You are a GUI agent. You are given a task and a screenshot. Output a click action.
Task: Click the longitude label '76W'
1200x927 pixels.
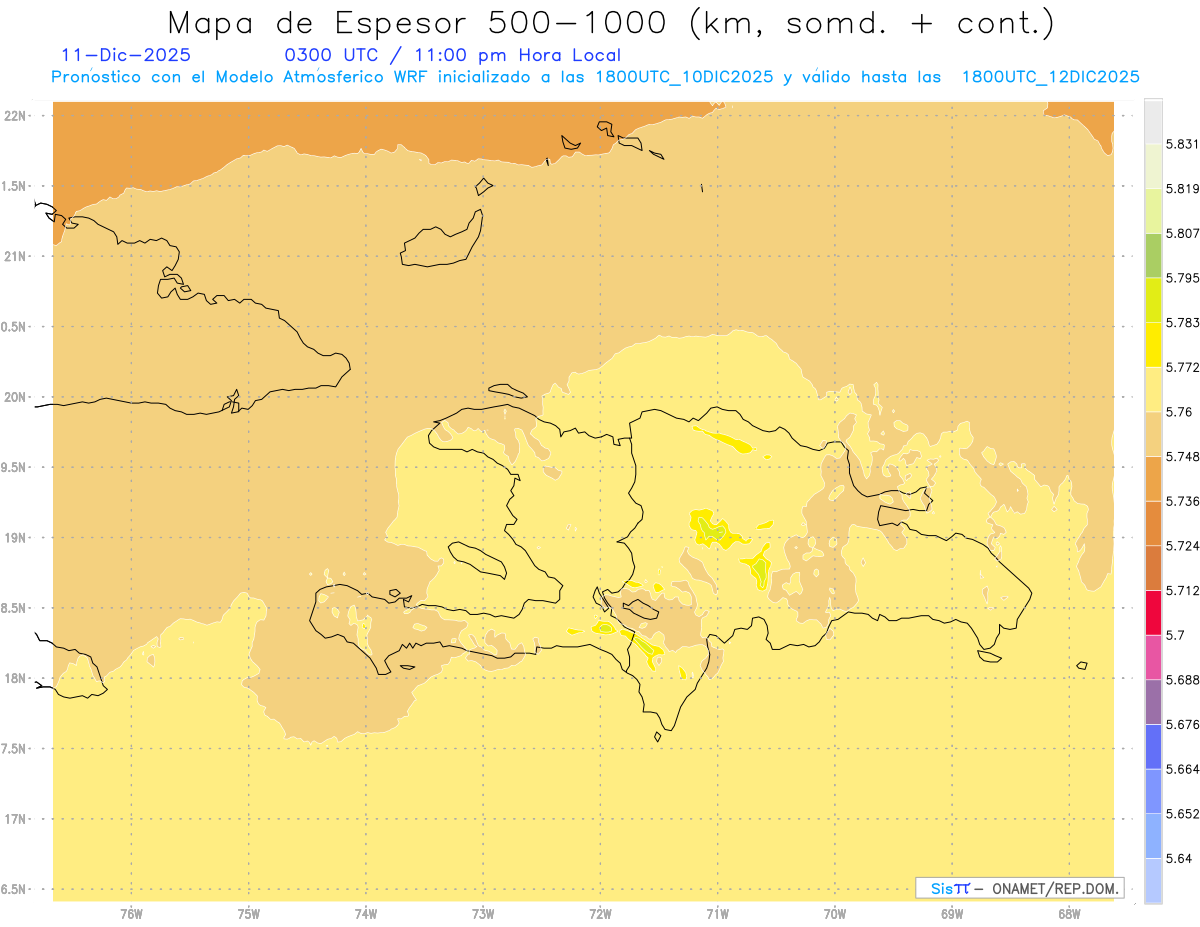tap(131, 913)
